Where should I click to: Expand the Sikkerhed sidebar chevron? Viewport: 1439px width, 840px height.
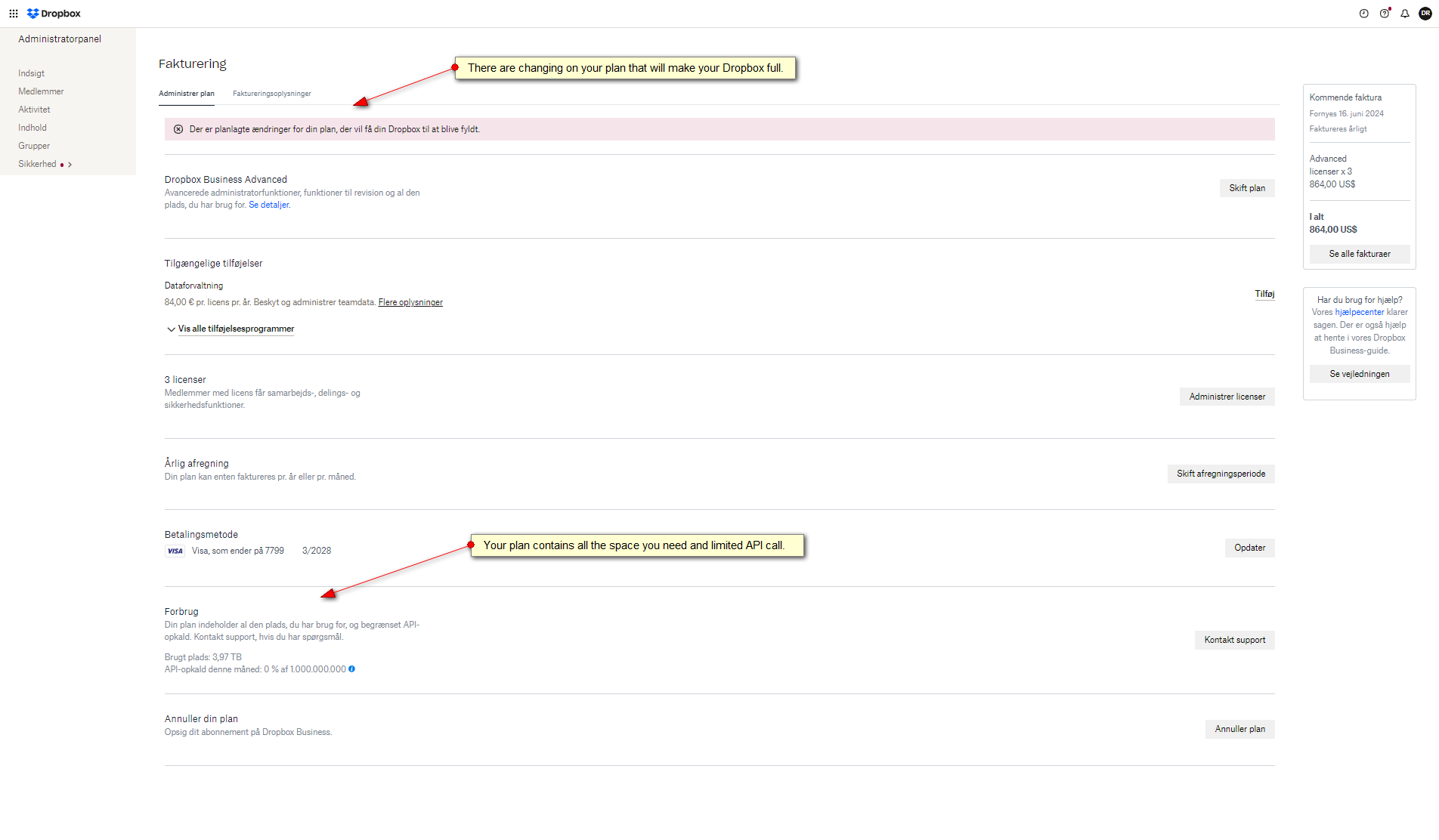pos(70,165)
